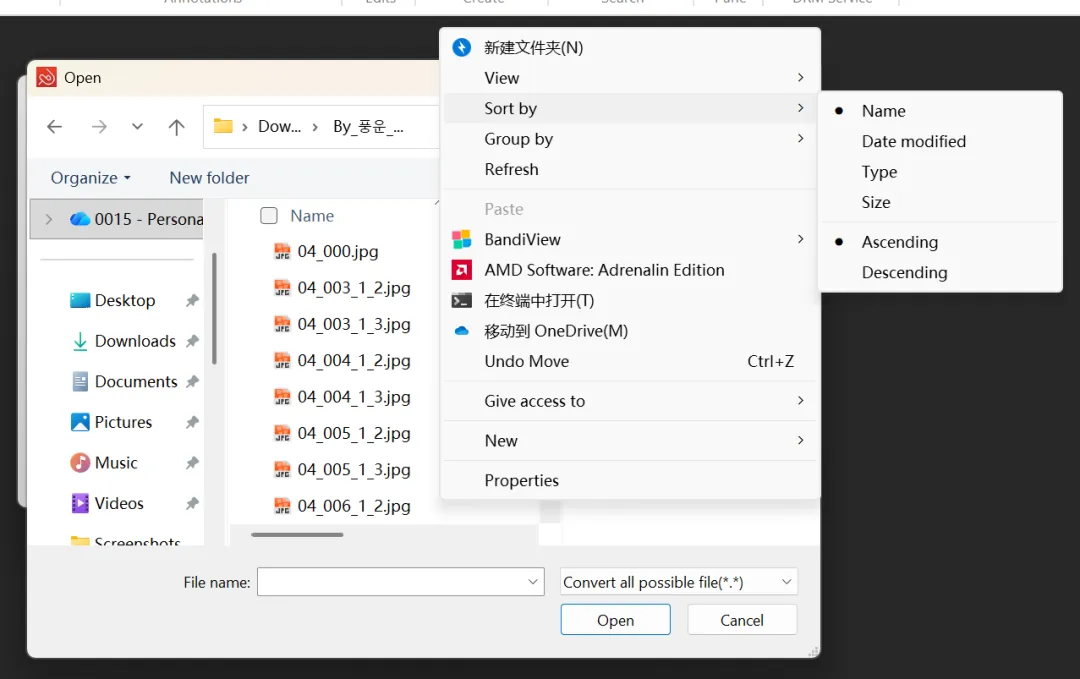Sort by Date modified option
The image size is (1080, 679).
click(x=940, y=141)
